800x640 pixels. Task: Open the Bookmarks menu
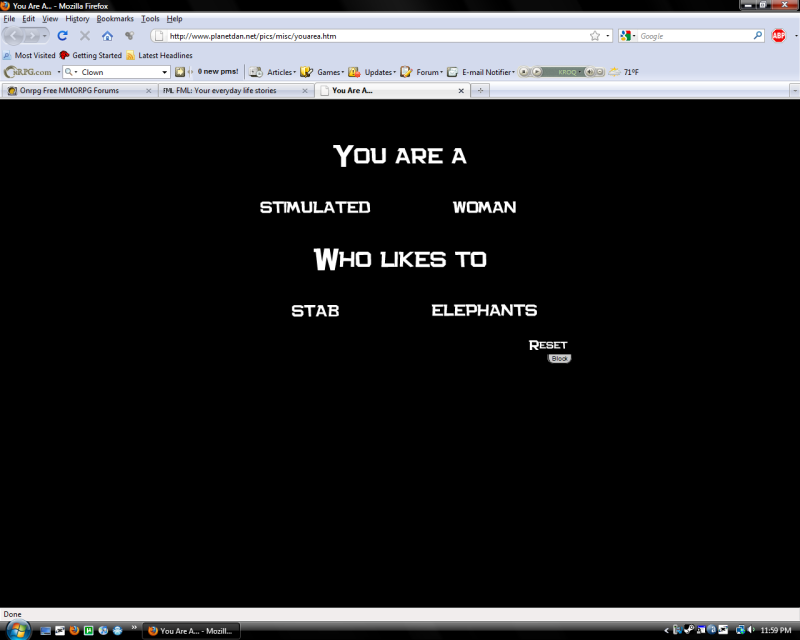115,19
